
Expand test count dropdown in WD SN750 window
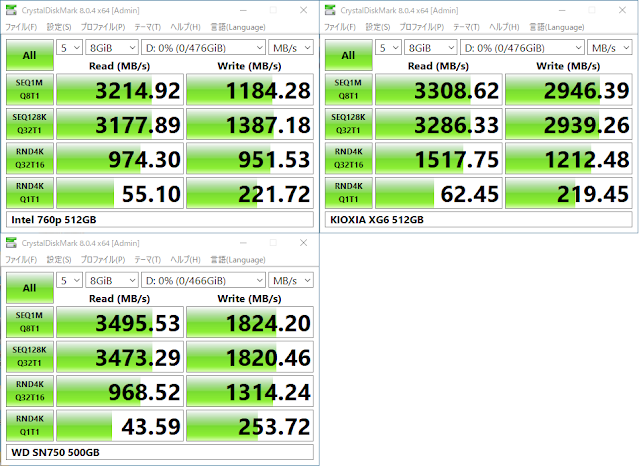point(70,280)
